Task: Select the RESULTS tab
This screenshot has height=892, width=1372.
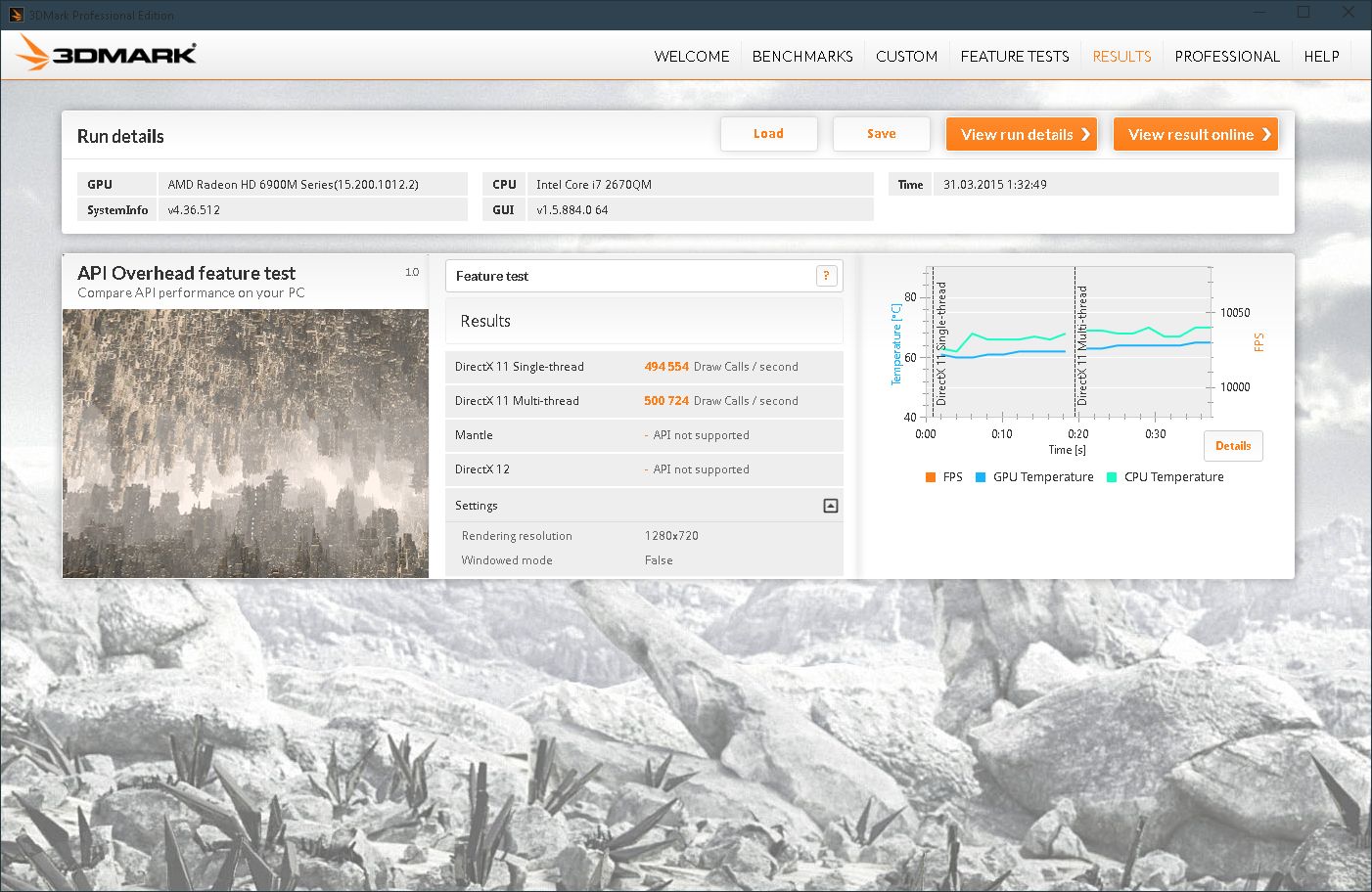Action: [1121, 57]
